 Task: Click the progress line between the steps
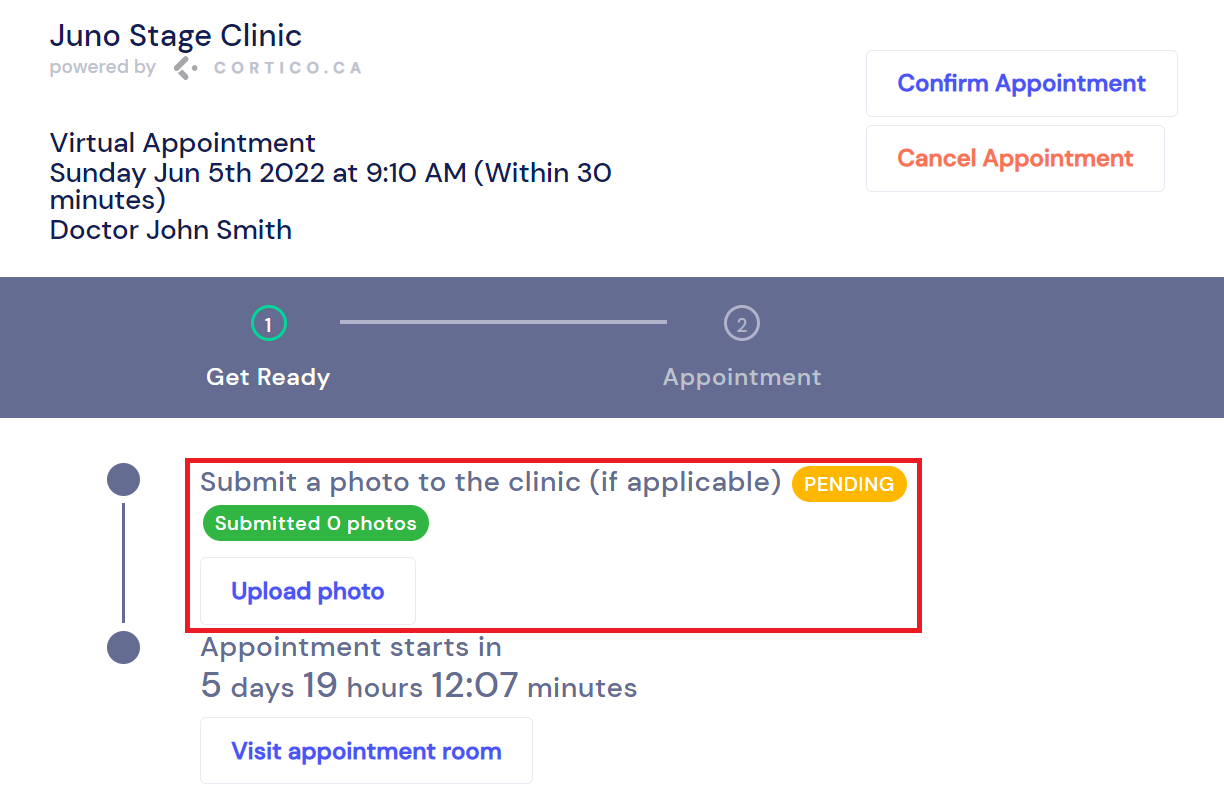point(503,322)
